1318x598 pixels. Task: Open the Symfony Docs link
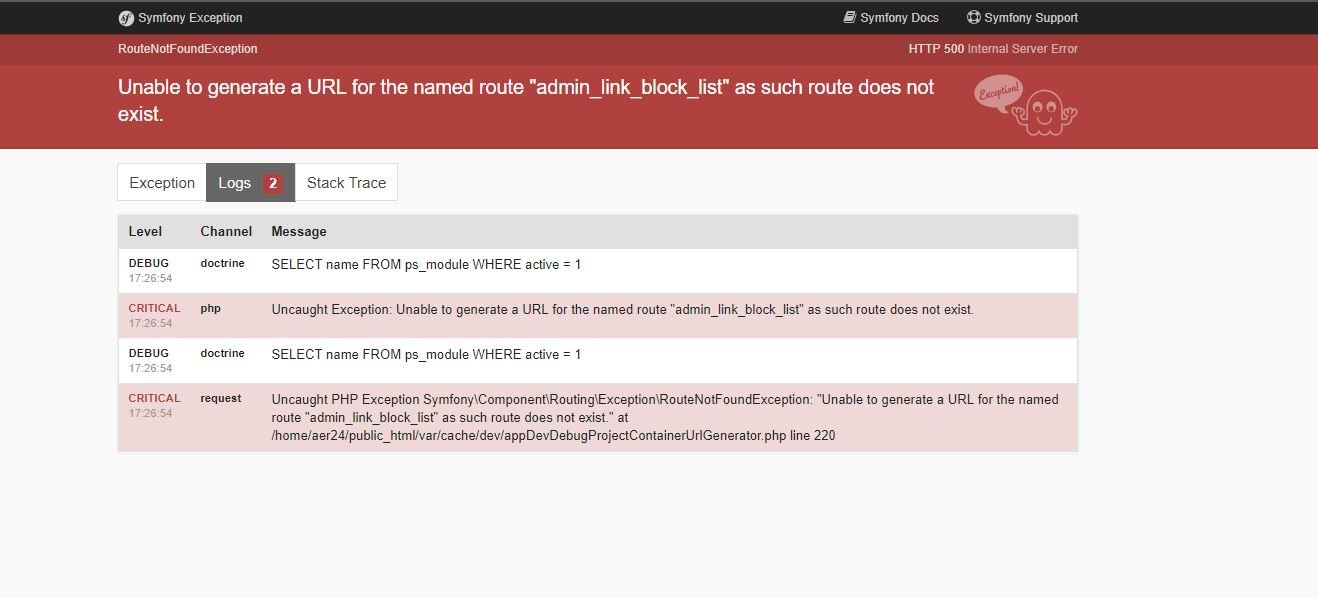pos(891,18)
